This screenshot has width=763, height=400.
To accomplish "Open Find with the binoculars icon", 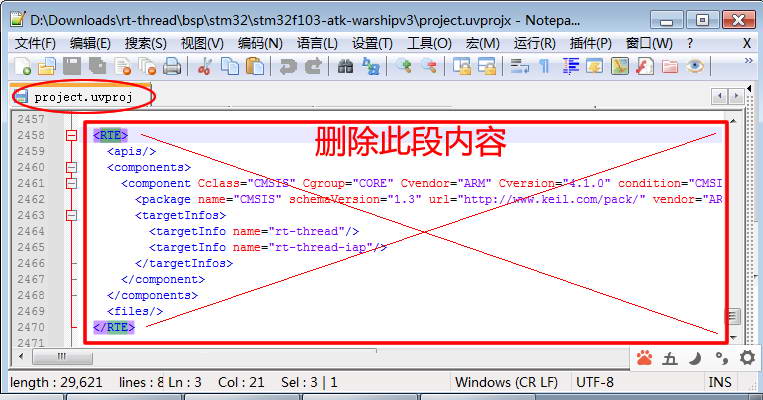I will (x=346, y=66).
